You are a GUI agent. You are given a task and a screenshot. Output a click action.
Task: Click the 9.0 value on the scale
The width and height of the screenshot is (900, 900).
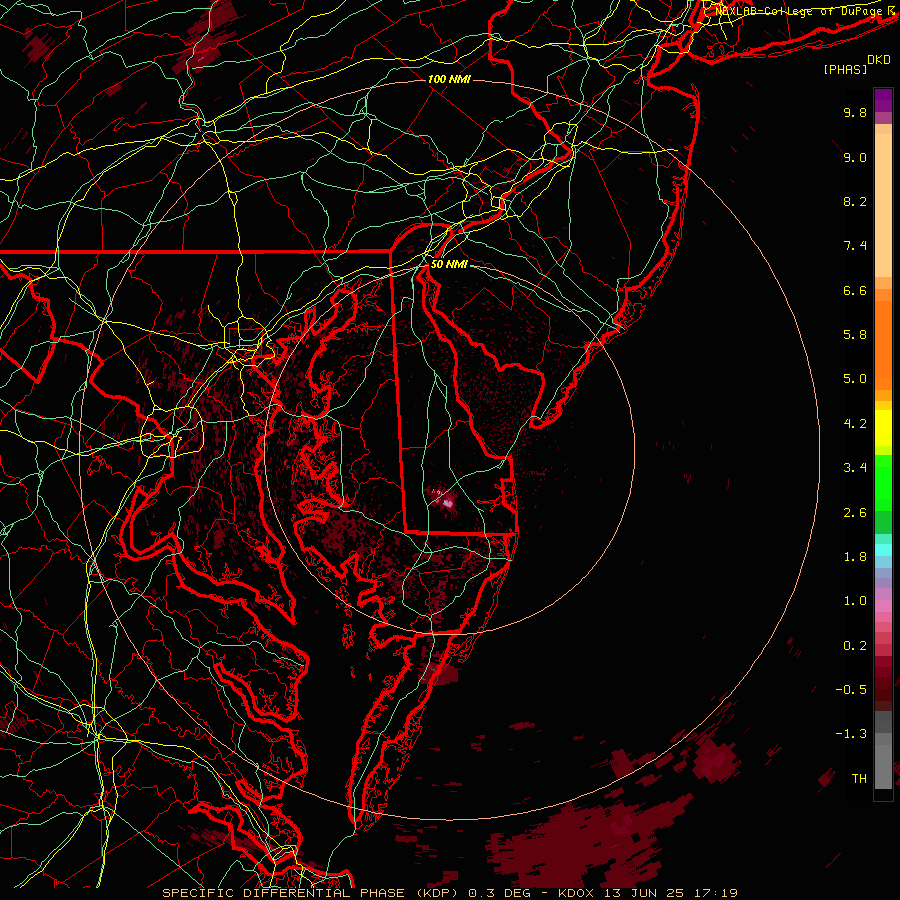coord(855,157)
